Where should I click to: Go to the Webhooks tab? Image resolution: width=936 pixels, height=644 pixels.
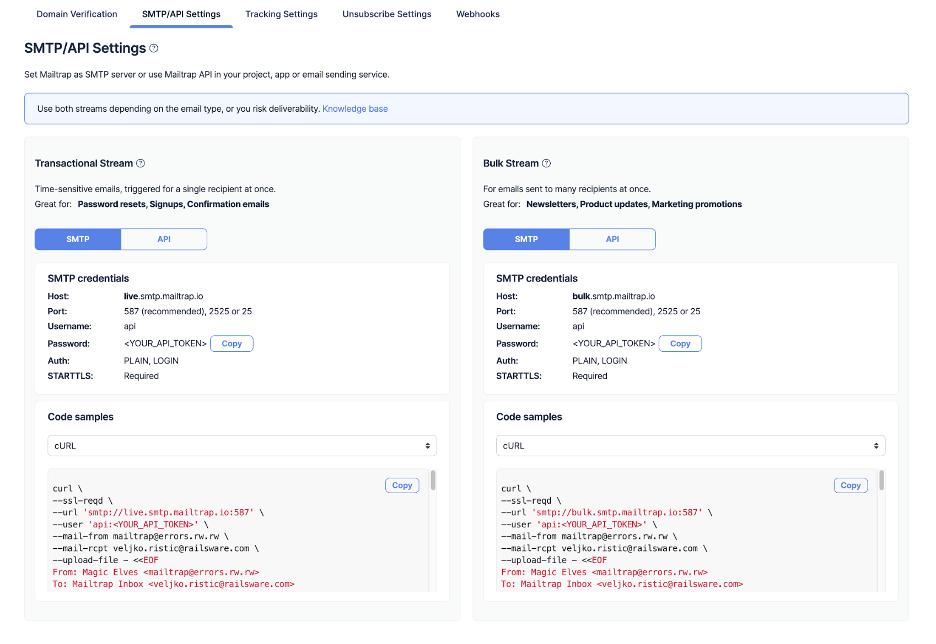478,14
